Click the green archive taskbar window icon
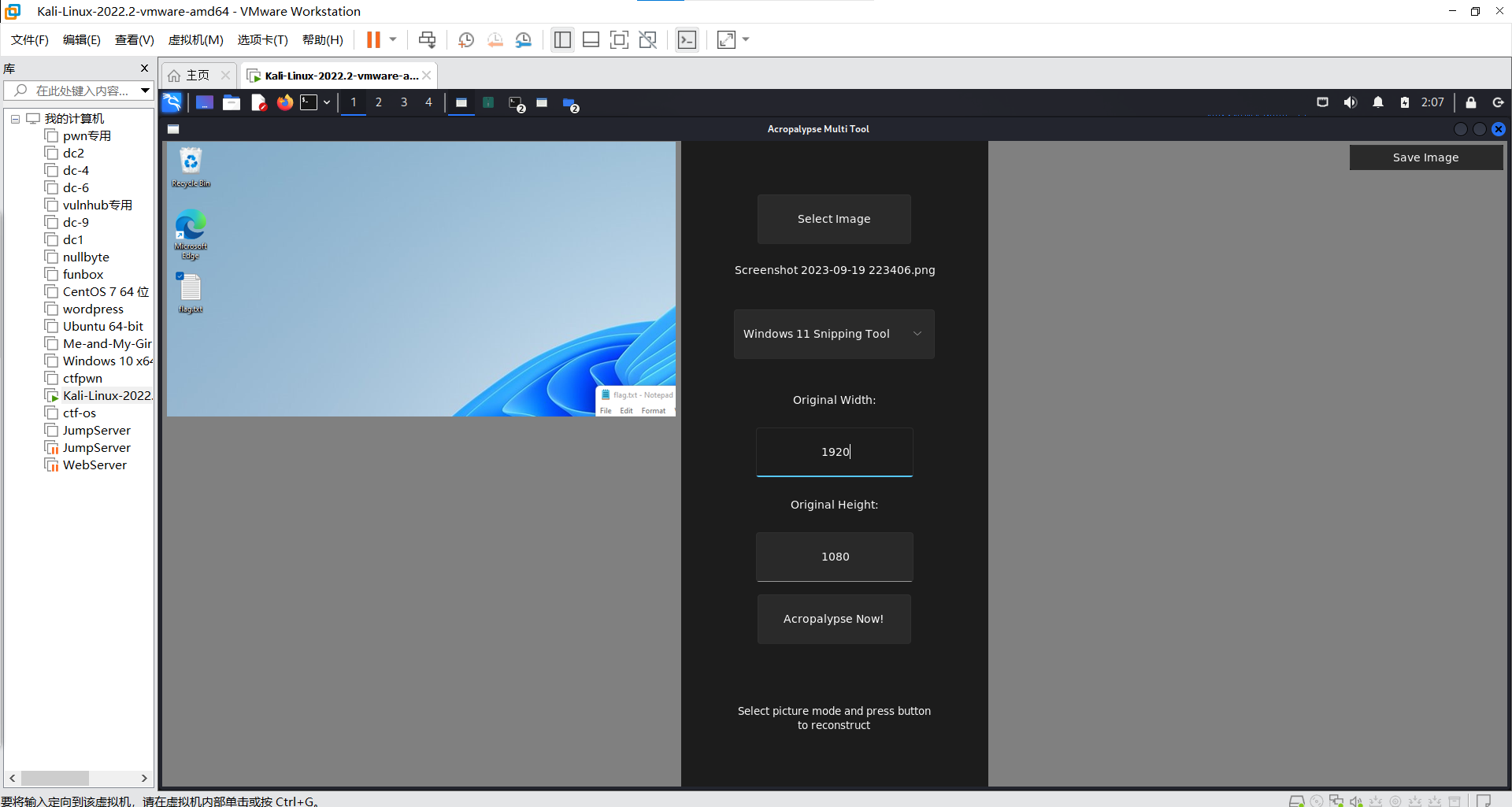Viewport: 1512px width, 807px height. point(488,102)
